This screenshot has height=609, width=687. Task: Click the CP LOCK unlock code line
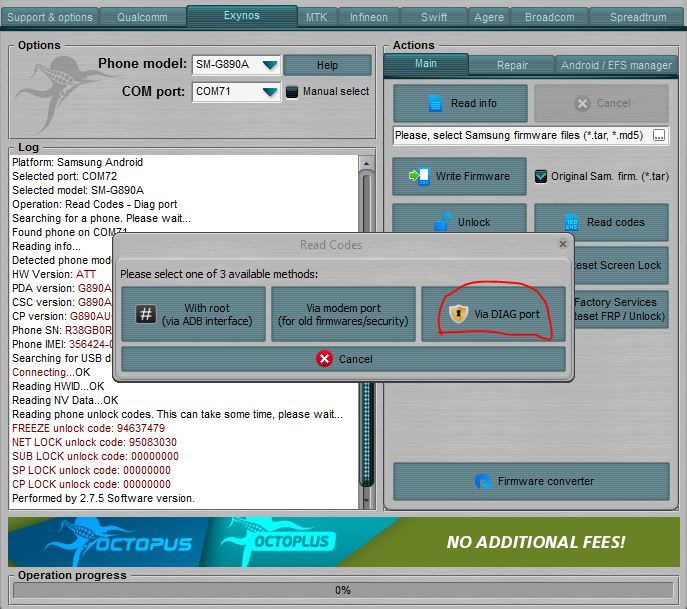91,484
